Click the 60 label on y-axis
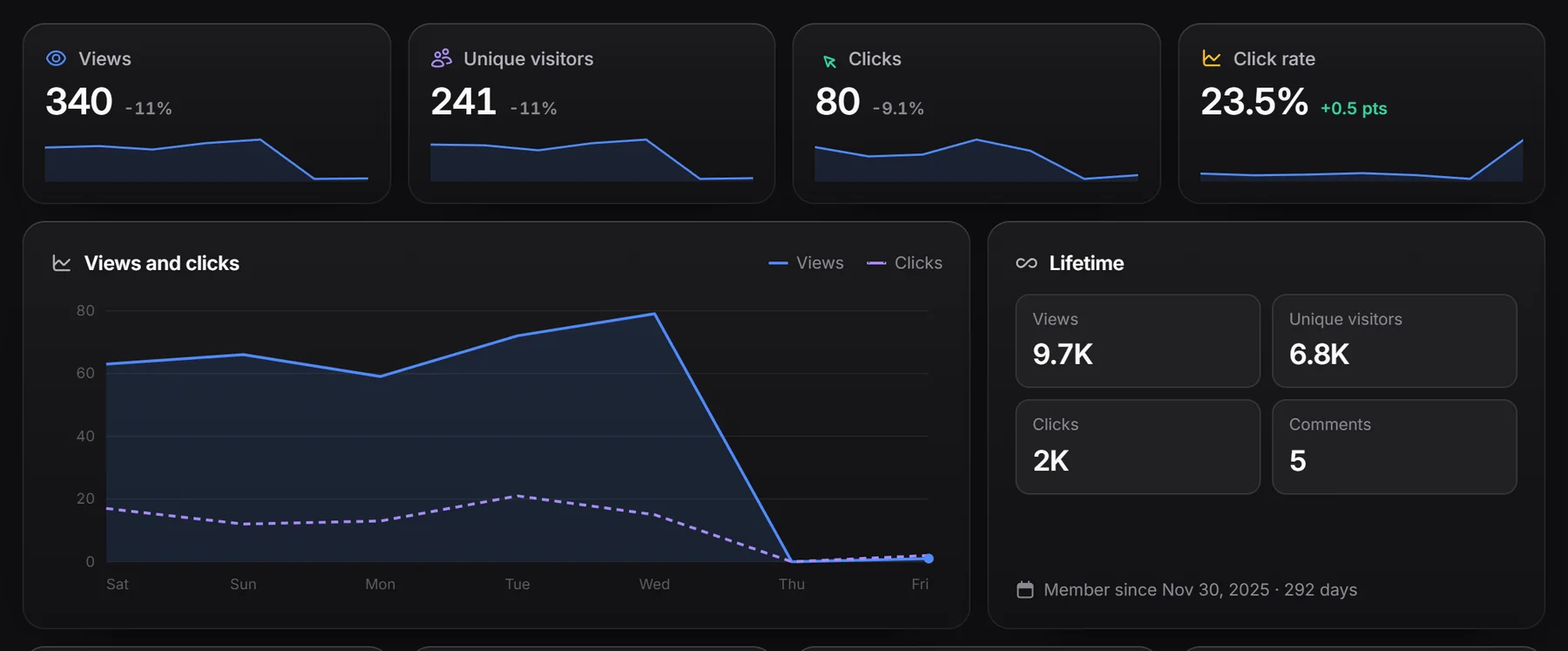The width and height of the screenshot is (1568, 651). tap(85, 373)
